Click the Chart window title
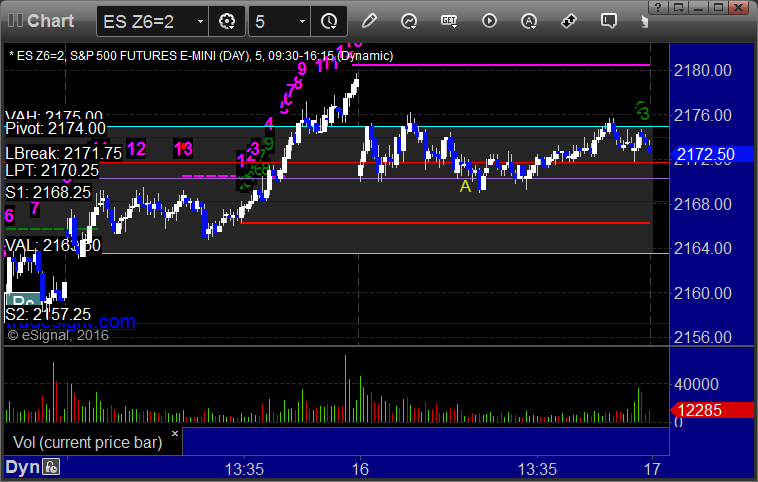758x482 pixels. (50, 21)
